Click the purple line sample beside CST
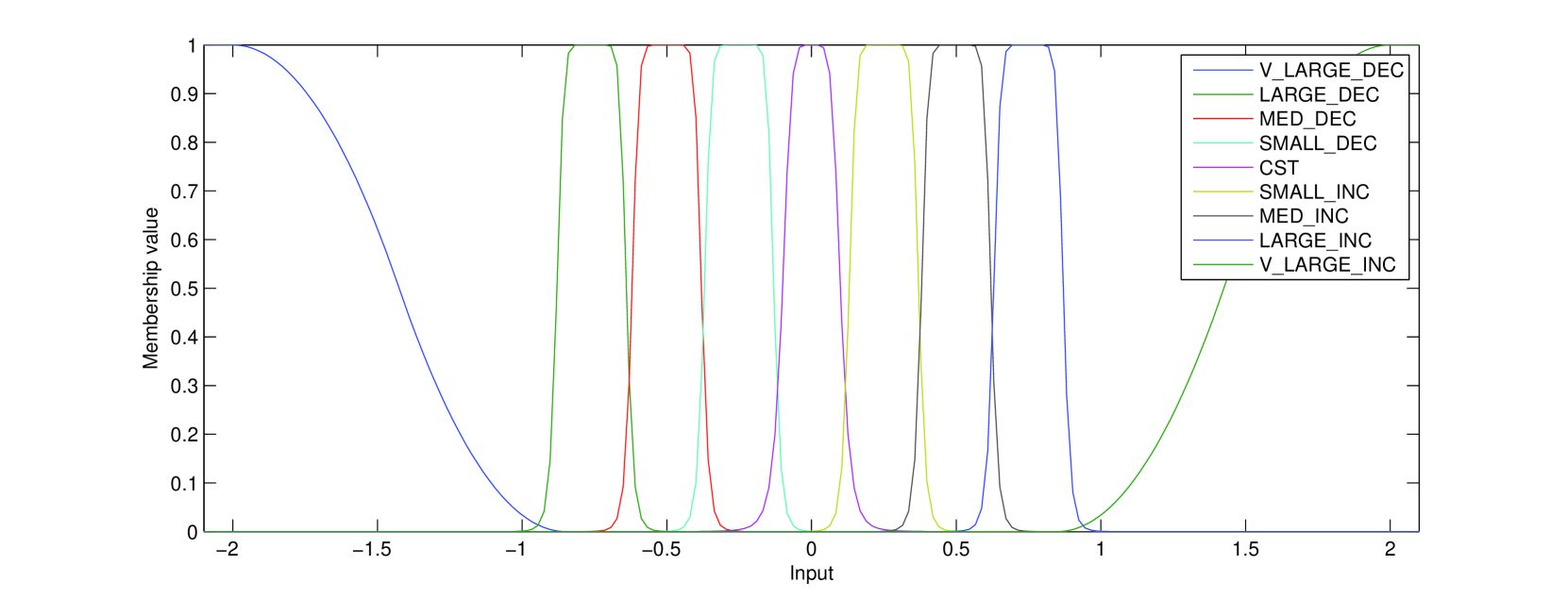This screenshot has width=1568, height=599. pyautogui.click(x=1222, y=168)
